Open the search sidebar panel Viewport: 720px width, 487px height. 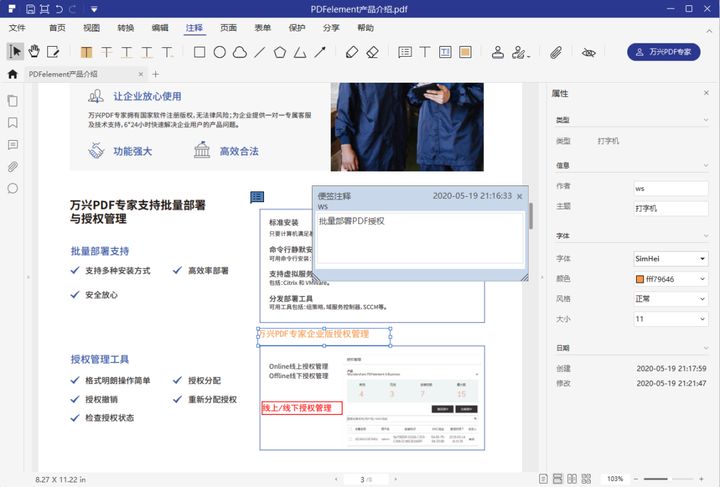point(13,188)
